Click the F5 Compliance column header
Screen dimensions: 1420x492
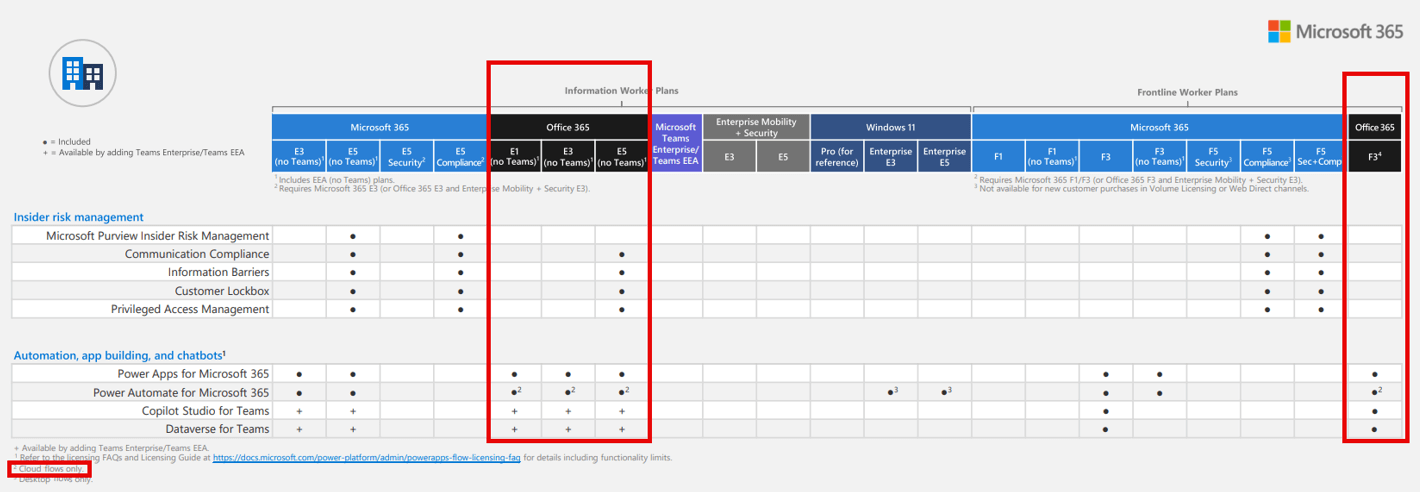1267,156
